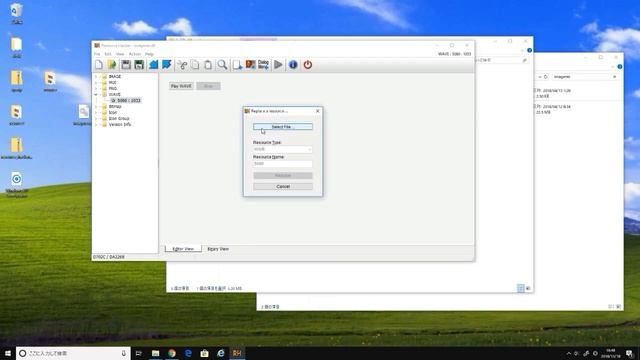Click the Resource Name input field
This screenshot has height=360, width=640.
(x=283, y=164)
